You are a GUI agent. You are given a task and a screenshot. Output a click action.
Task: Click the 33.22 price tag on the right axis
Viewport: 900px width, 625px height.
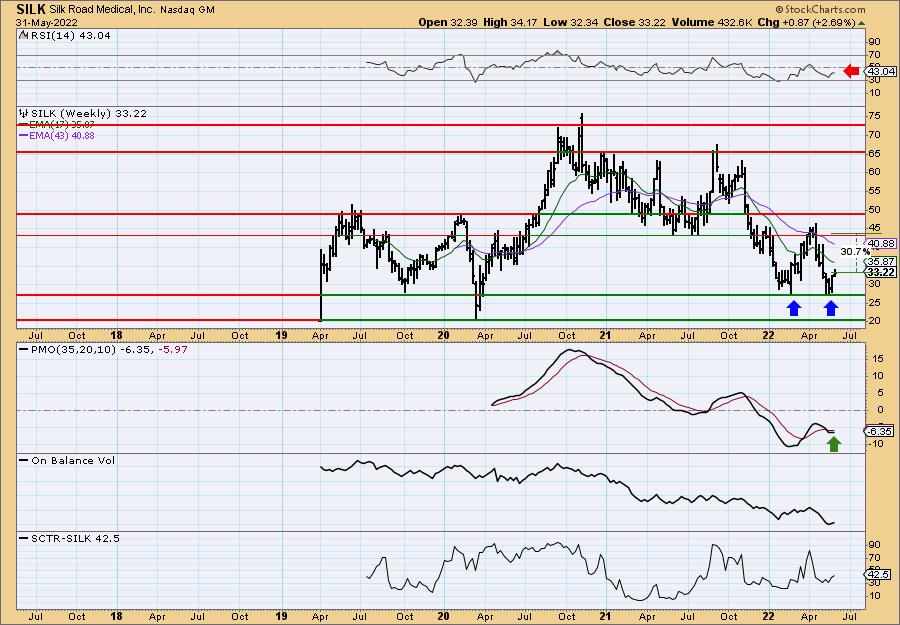pyautogui.click(x=881, y=272)
